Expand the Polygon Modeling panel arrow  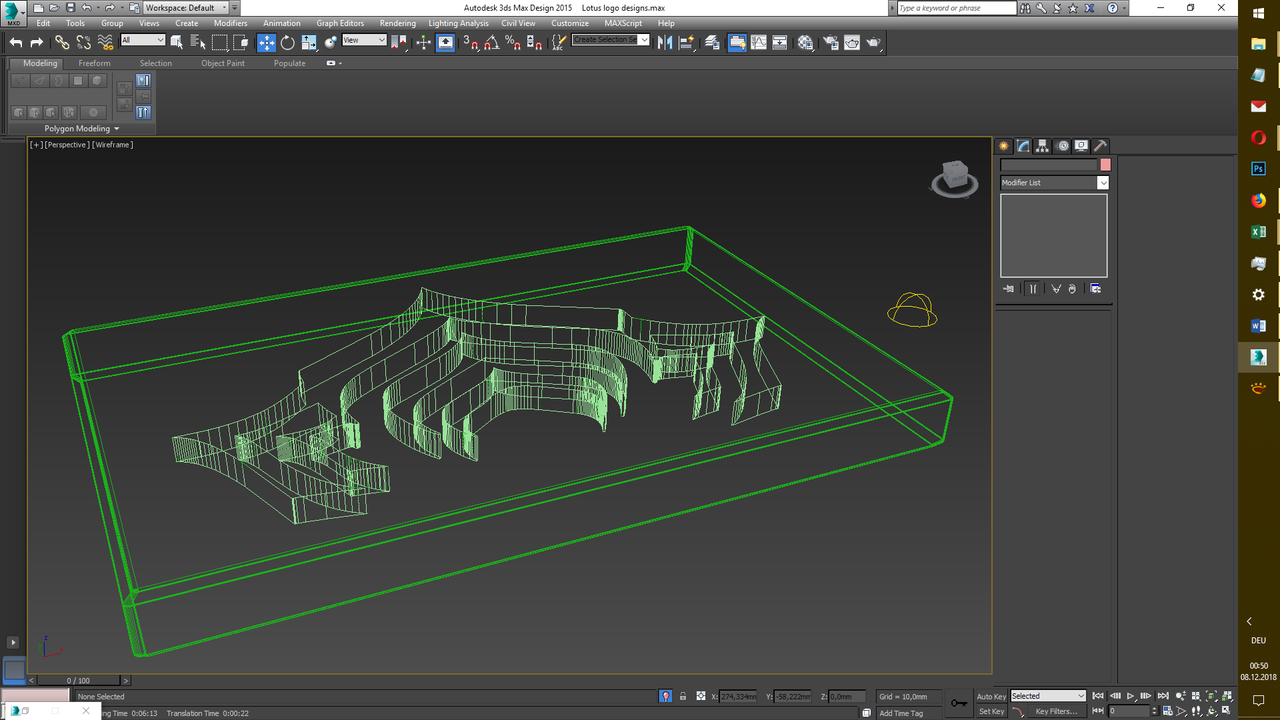116,129
